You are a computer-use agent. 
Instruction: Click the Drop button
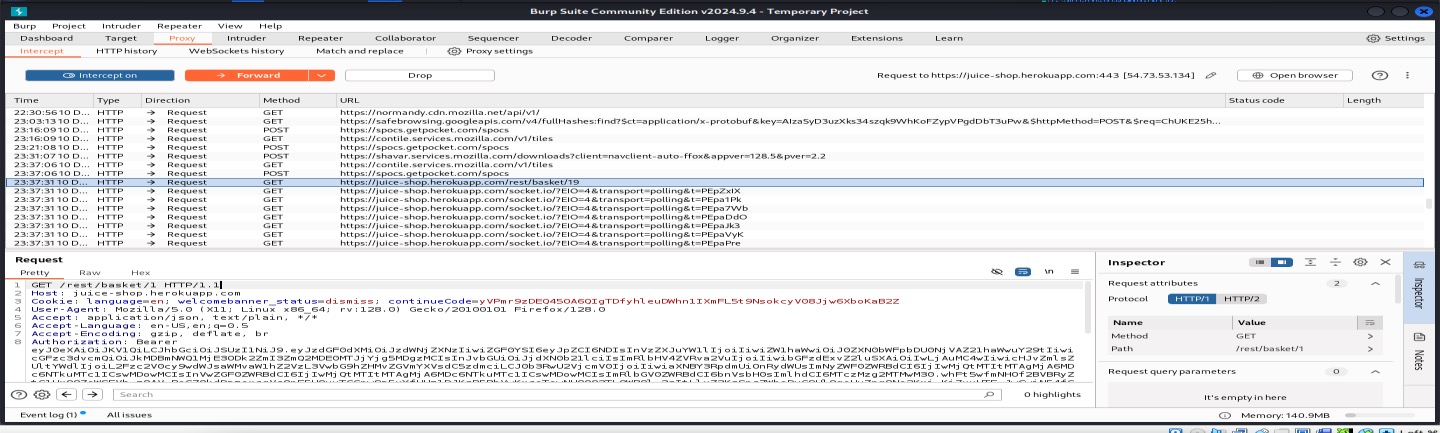pos(420,75)
